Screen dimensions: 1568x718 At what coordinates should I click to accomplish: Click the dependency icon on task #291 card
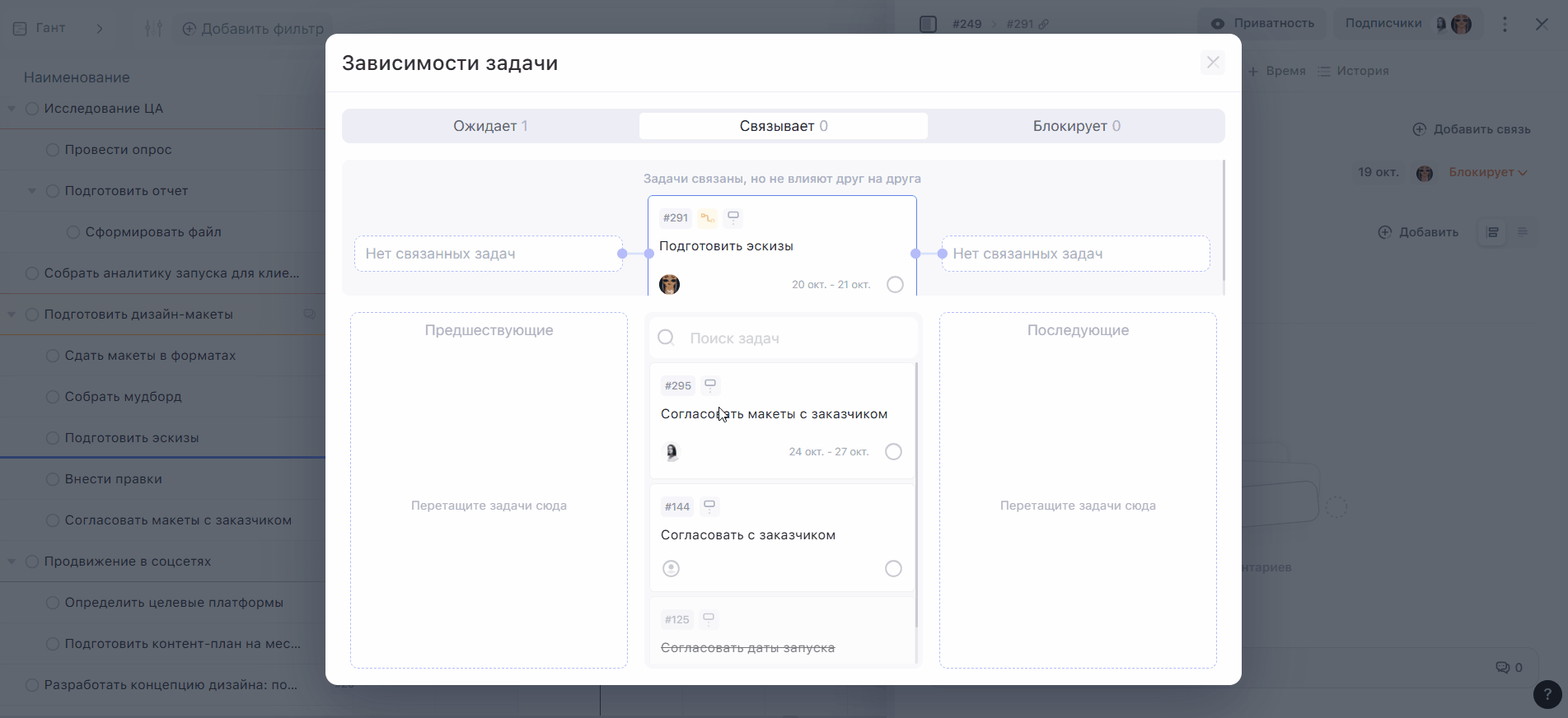pyautogui.click(x=707, y=218)
